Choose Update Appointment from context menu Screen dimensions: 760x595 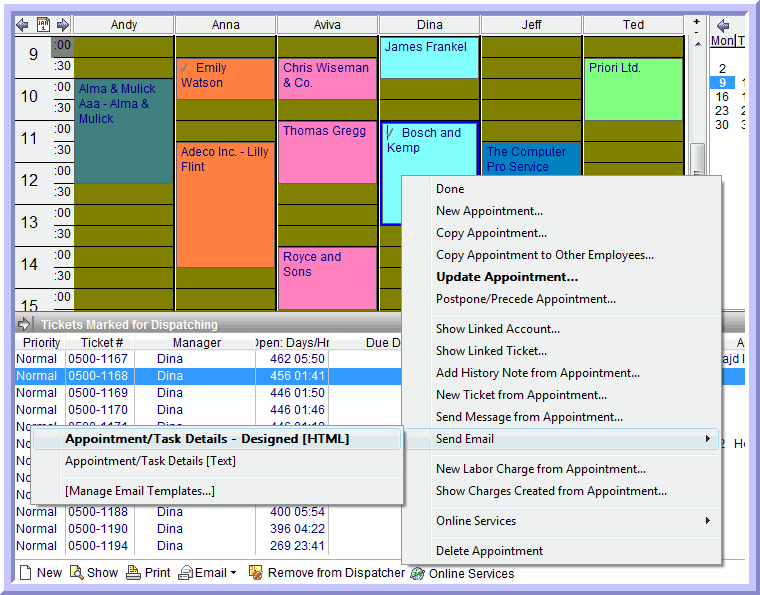[507, 277]
